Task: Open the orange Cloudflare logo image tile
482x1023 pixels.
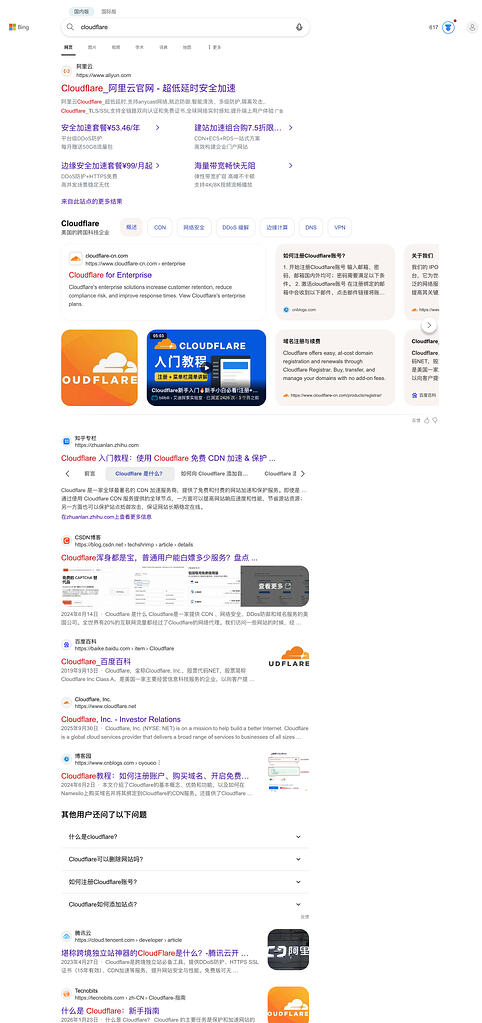Action: tap(99, 367)
